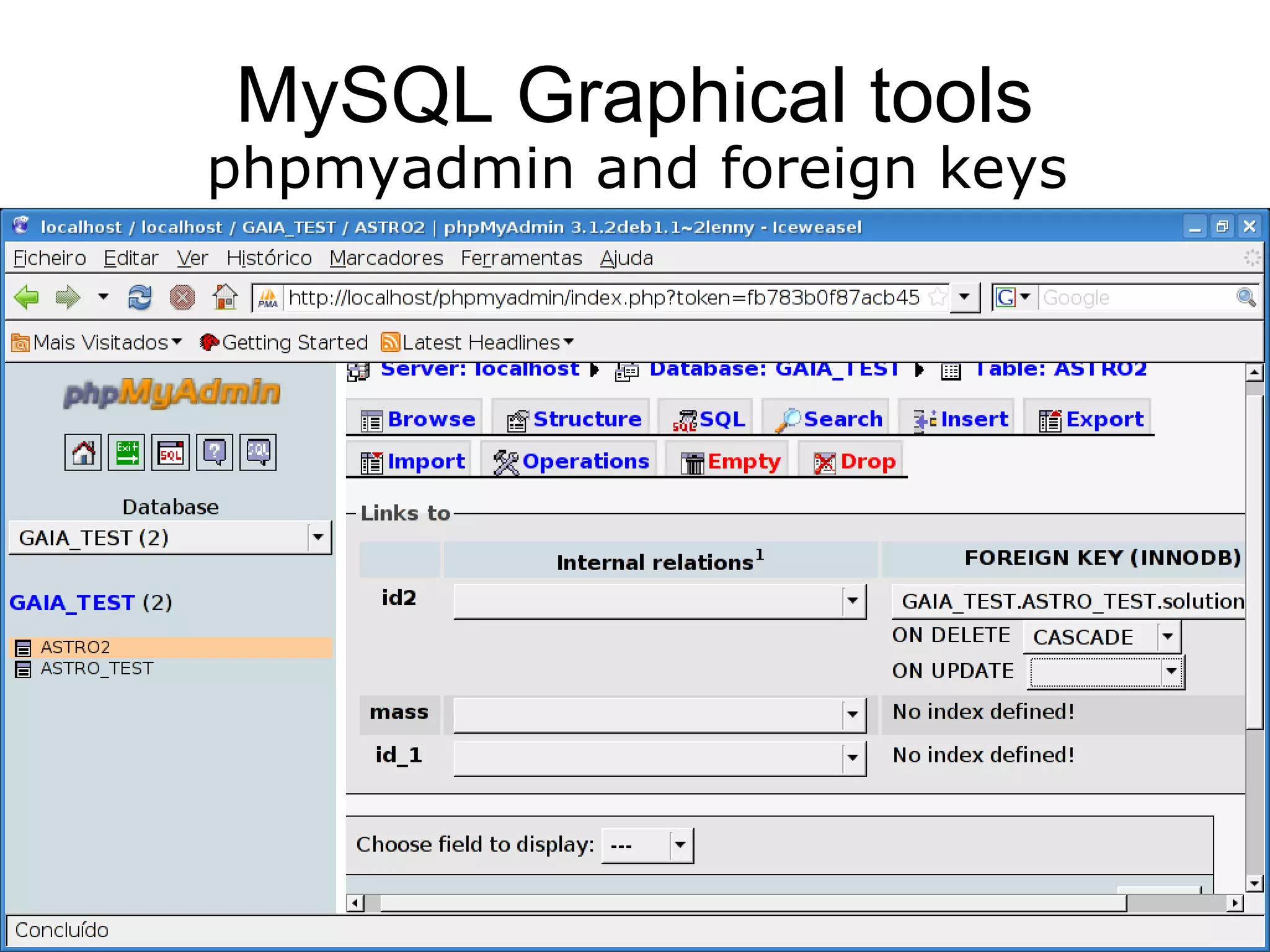Open SQL documentation icon in sidebar

tap(258, 452)
